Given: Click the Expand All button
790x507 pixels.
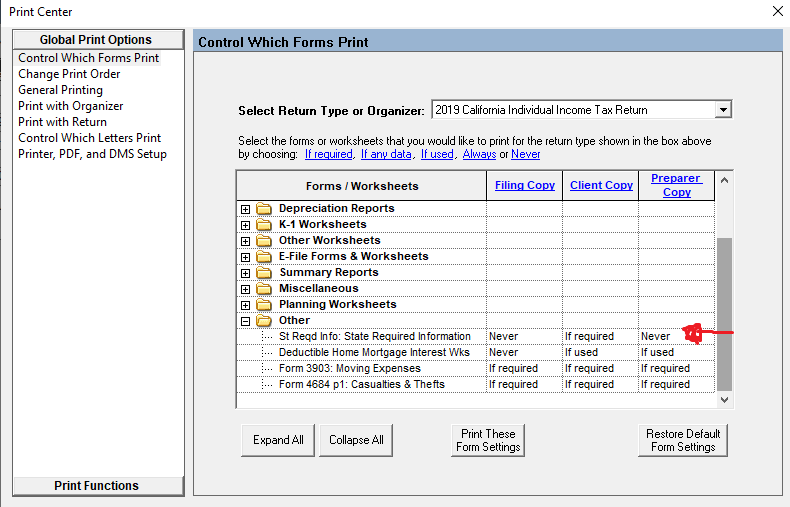Looking at the screenshot, I should pyautogui.click(x=277, y=440).
